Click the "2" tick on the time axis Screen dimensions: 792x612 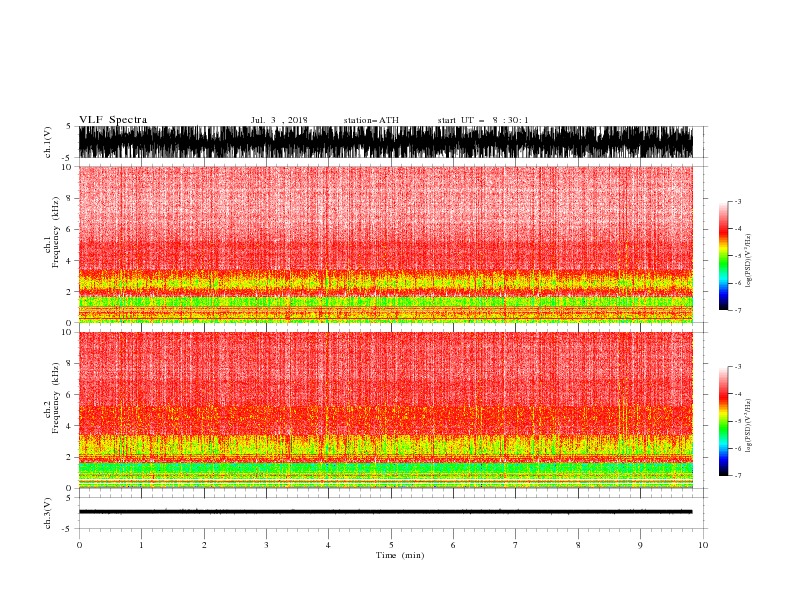pyautogui.click(x=204, y=545)
